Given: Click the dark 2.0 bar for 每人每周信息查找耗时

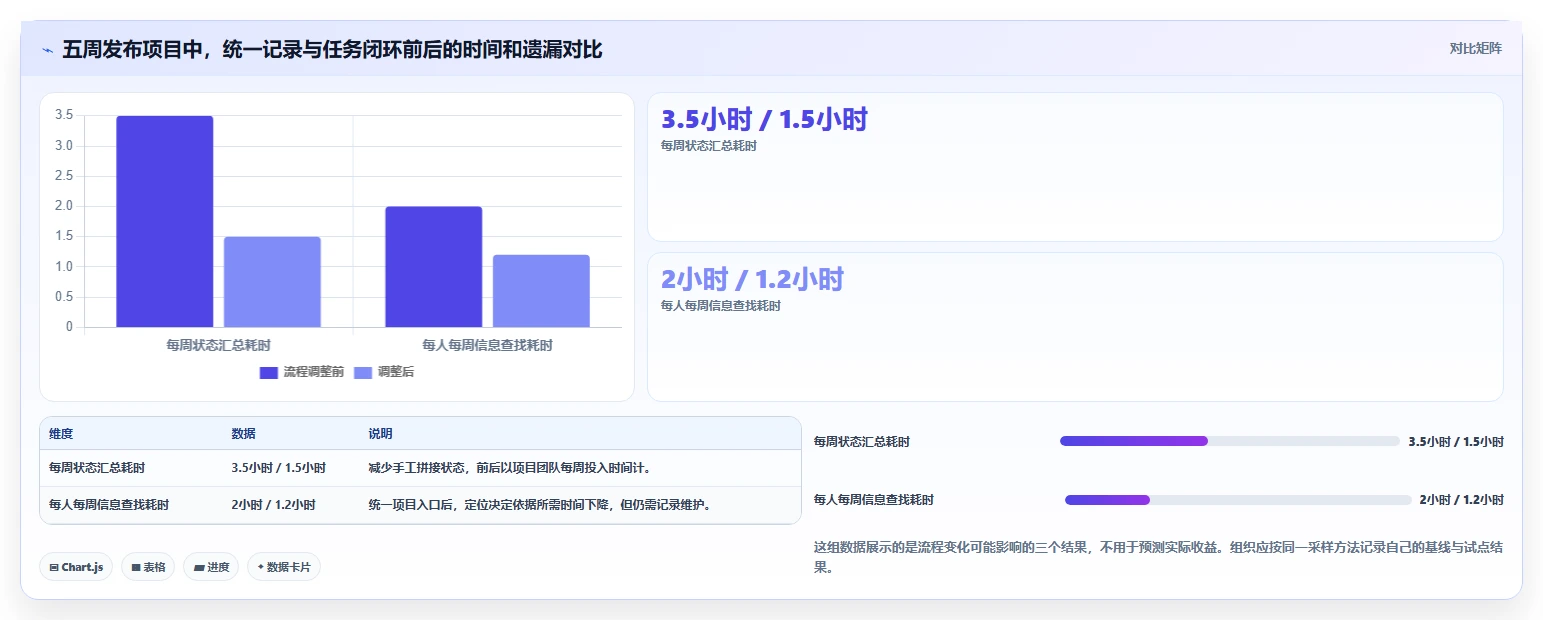Looking at the screenshot, I should [434, 267].
